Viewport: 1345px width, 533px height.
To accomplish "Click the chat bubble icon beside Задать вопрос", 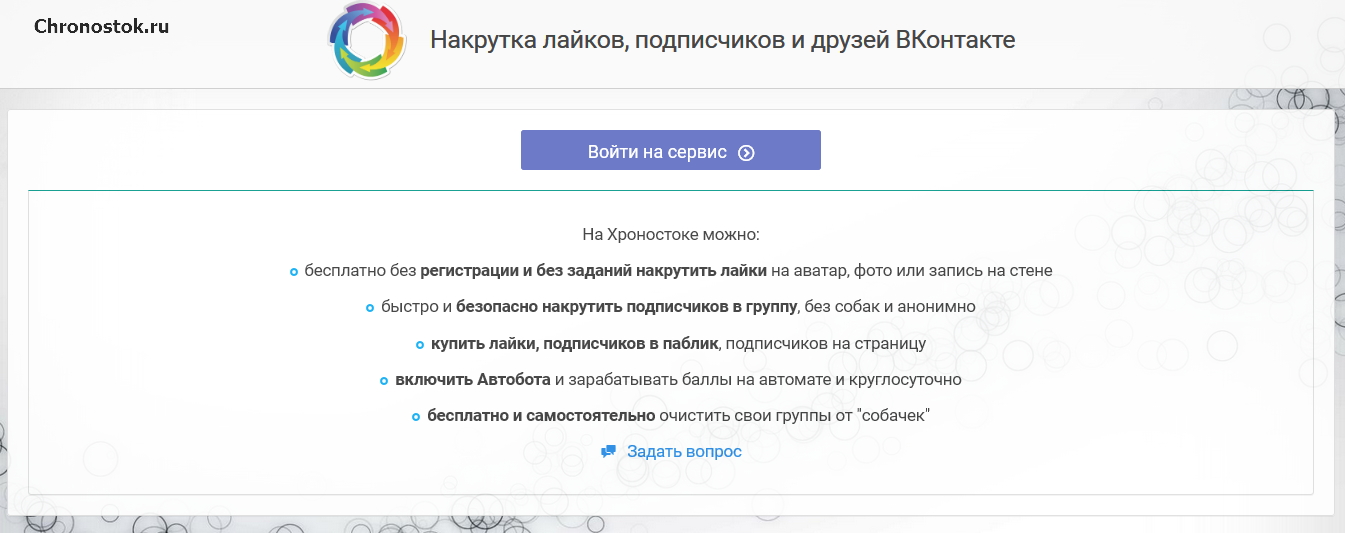I will [x=608, y=452].
